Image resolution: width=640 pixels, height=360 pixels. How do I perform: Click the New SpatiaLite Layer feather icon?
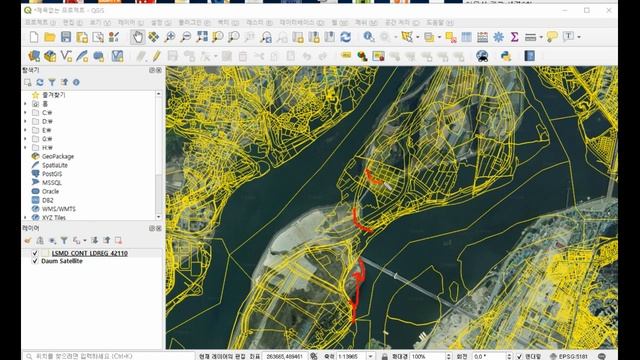click(82, 56)
